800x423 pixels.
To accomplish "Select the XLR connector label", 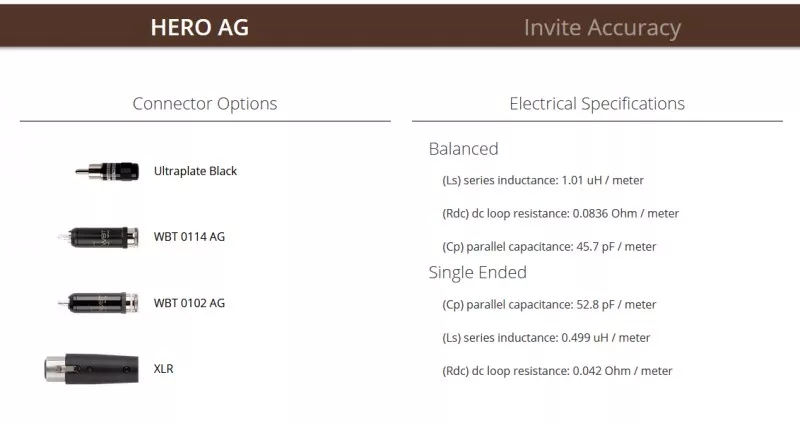I will [163, 369].
